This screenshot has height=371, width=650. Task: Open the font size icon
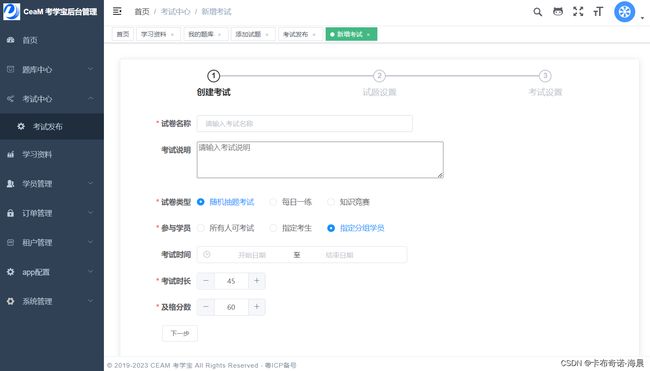[598, 12]
